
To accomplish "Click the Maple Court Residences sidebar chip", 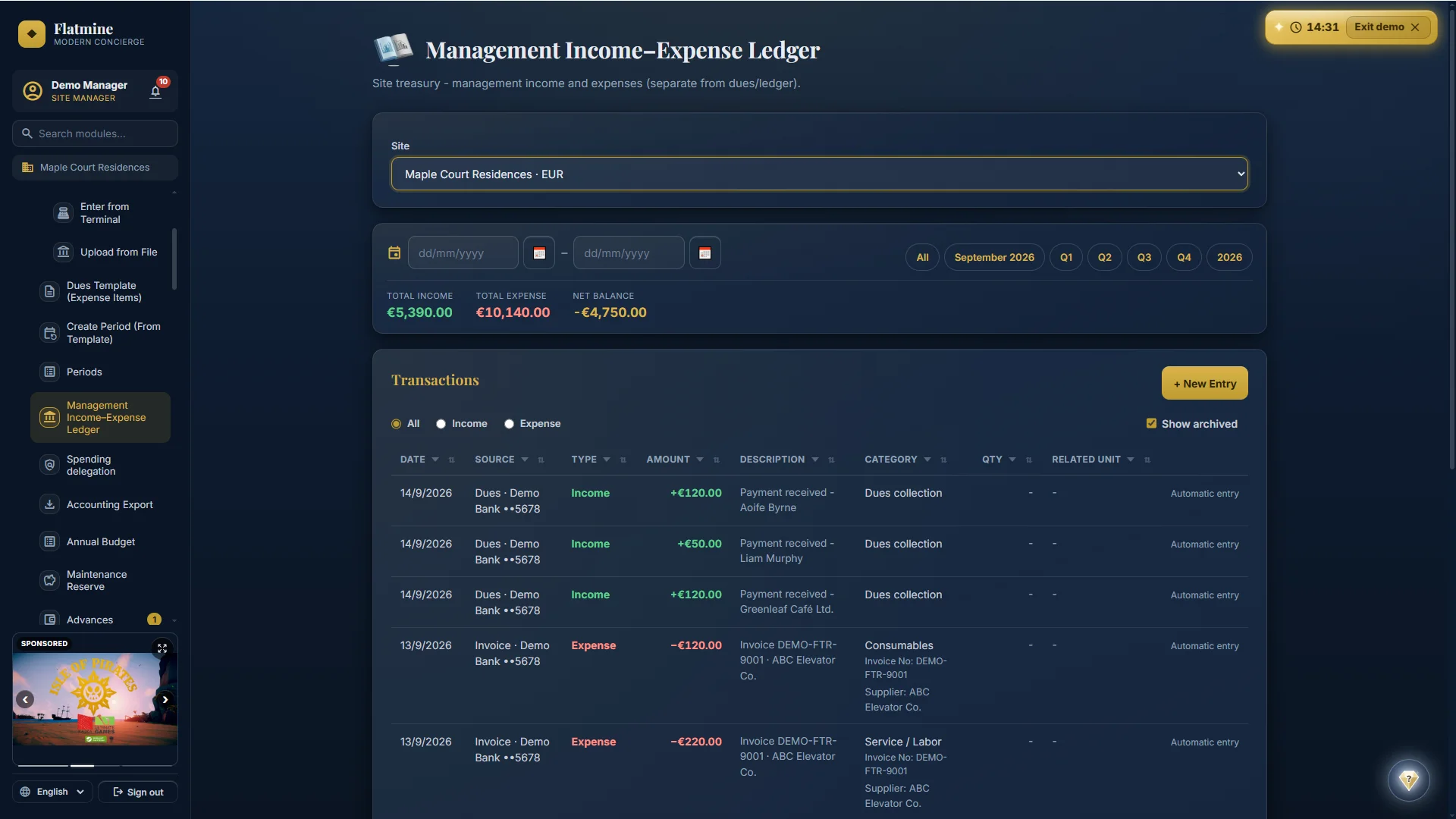I will [x=95, y=168].
